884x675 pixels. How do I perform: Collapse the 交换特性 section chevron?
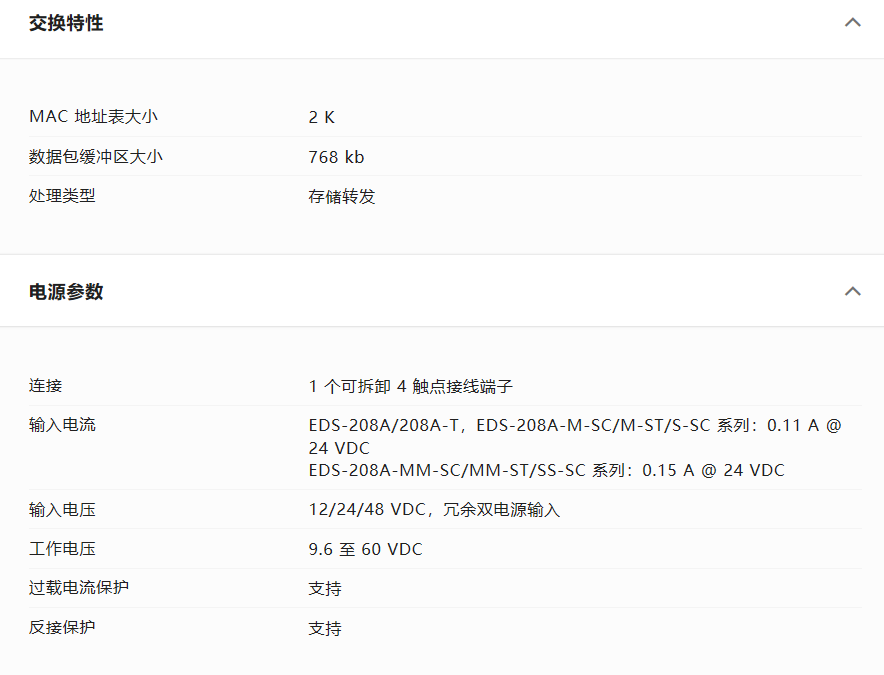852,23
